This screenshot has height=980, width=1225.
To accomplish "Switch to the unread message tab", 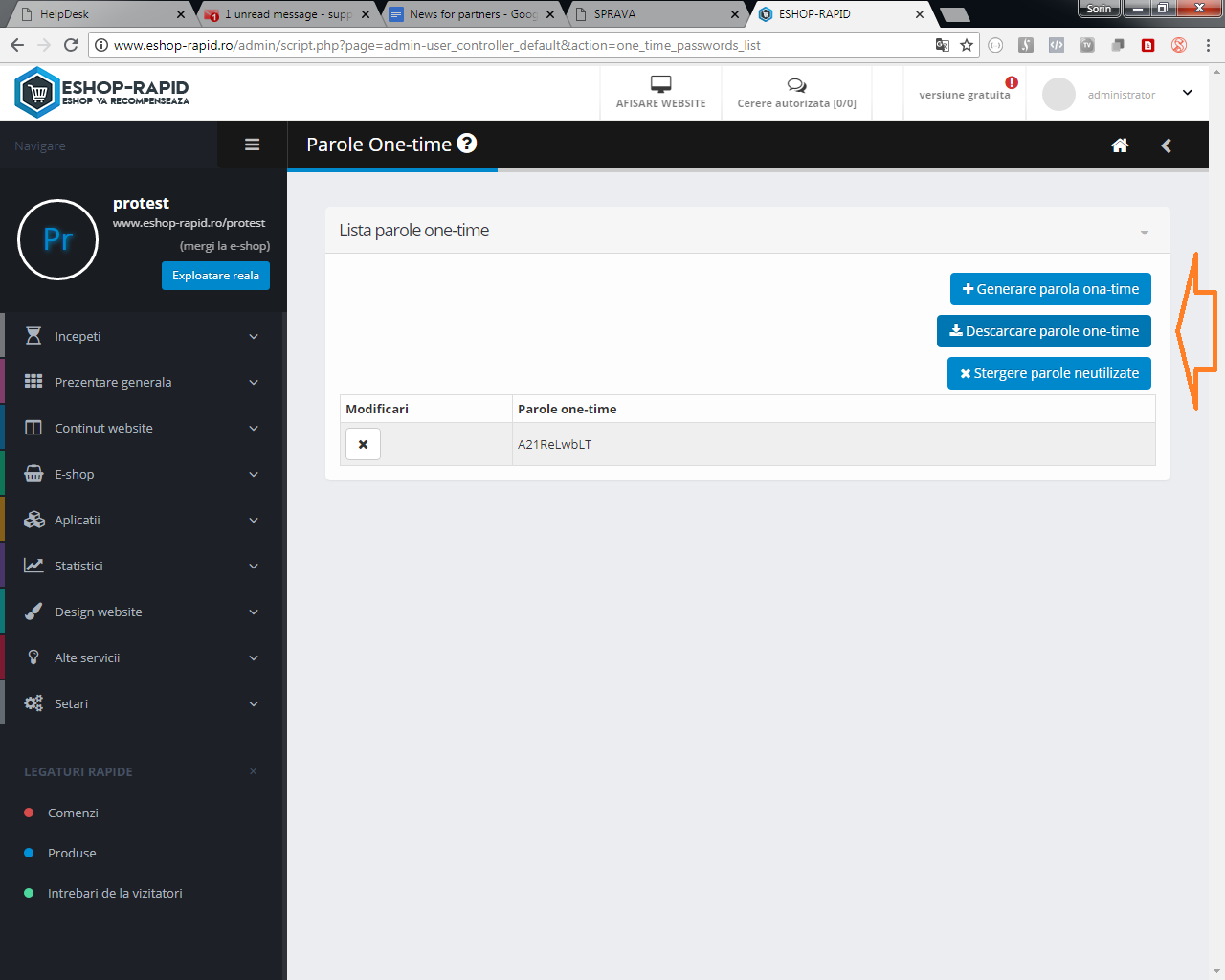I will click(287, 14).
